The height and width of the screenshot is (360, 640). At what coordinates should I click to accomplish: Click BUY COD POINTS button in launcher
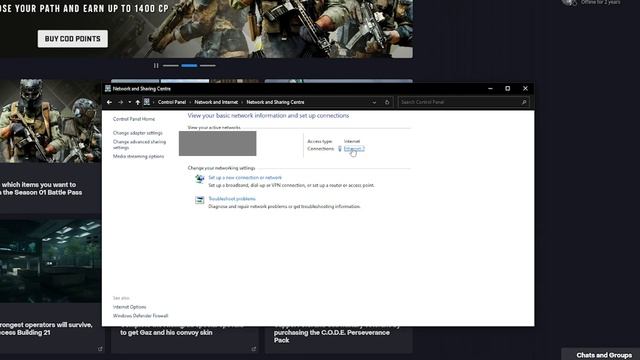click(73, 39)
